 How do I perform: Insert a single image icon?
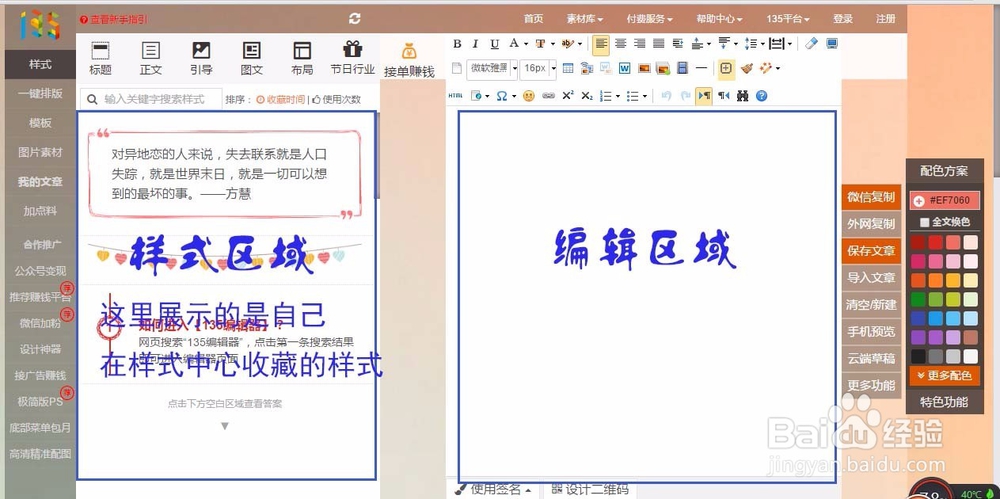pyautogui.click(x=644, y=68)
